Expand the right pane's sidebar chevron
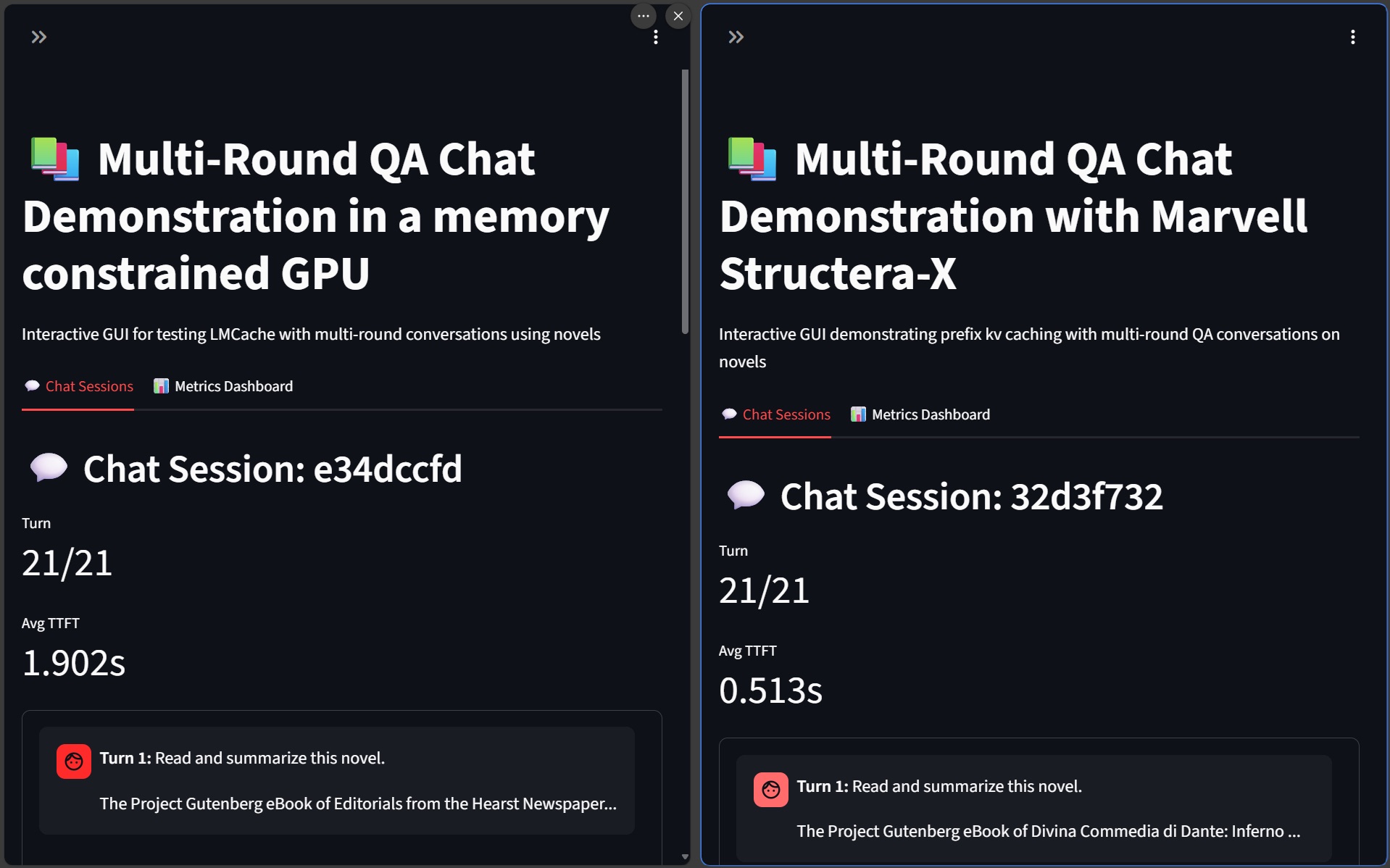Screen dimensions: 1390x868 click(x=736, y=37)
